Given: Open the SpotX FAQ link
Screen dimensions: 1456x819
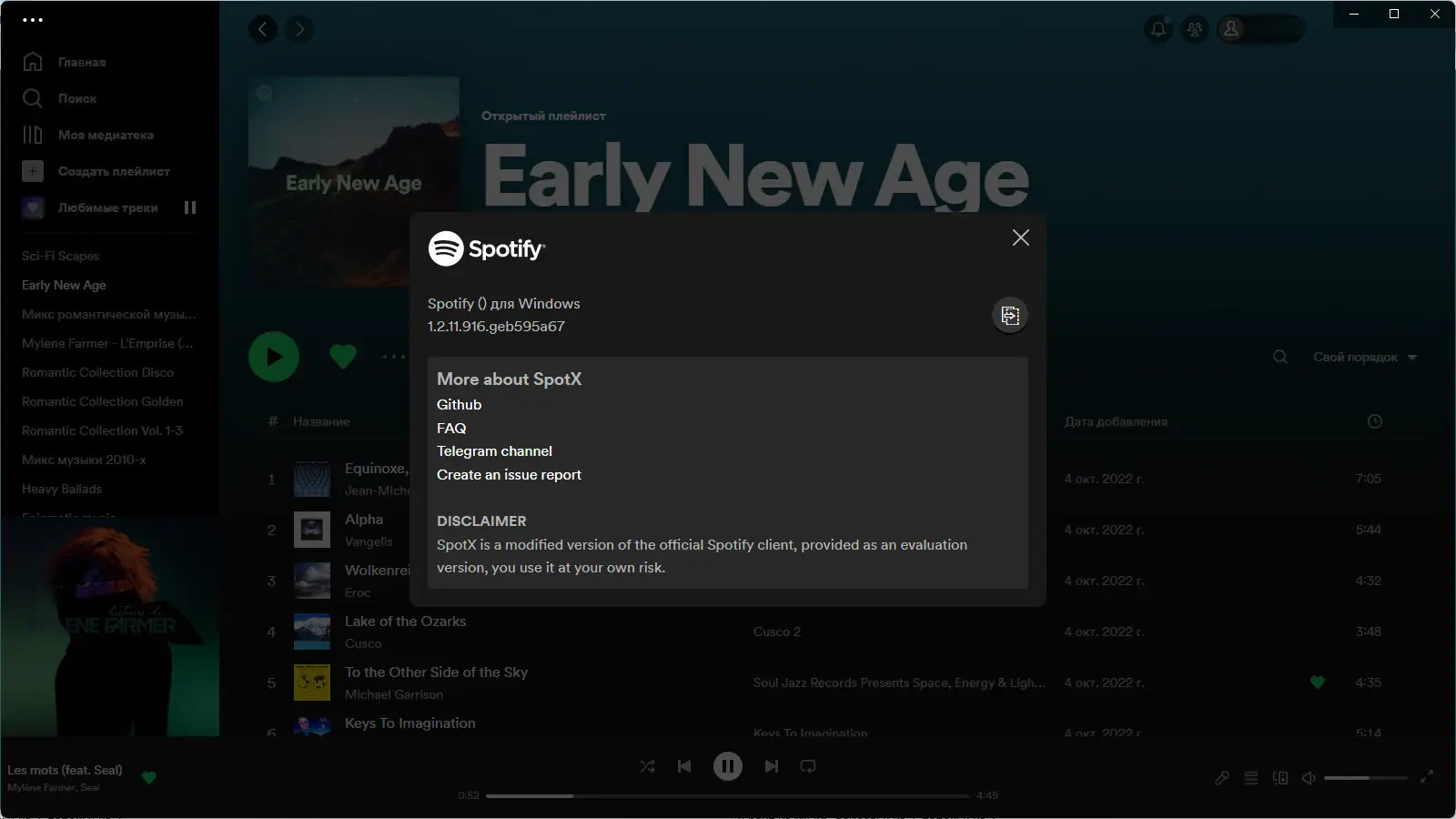Looking at the screenshot, I should click(x=451, y=428).
